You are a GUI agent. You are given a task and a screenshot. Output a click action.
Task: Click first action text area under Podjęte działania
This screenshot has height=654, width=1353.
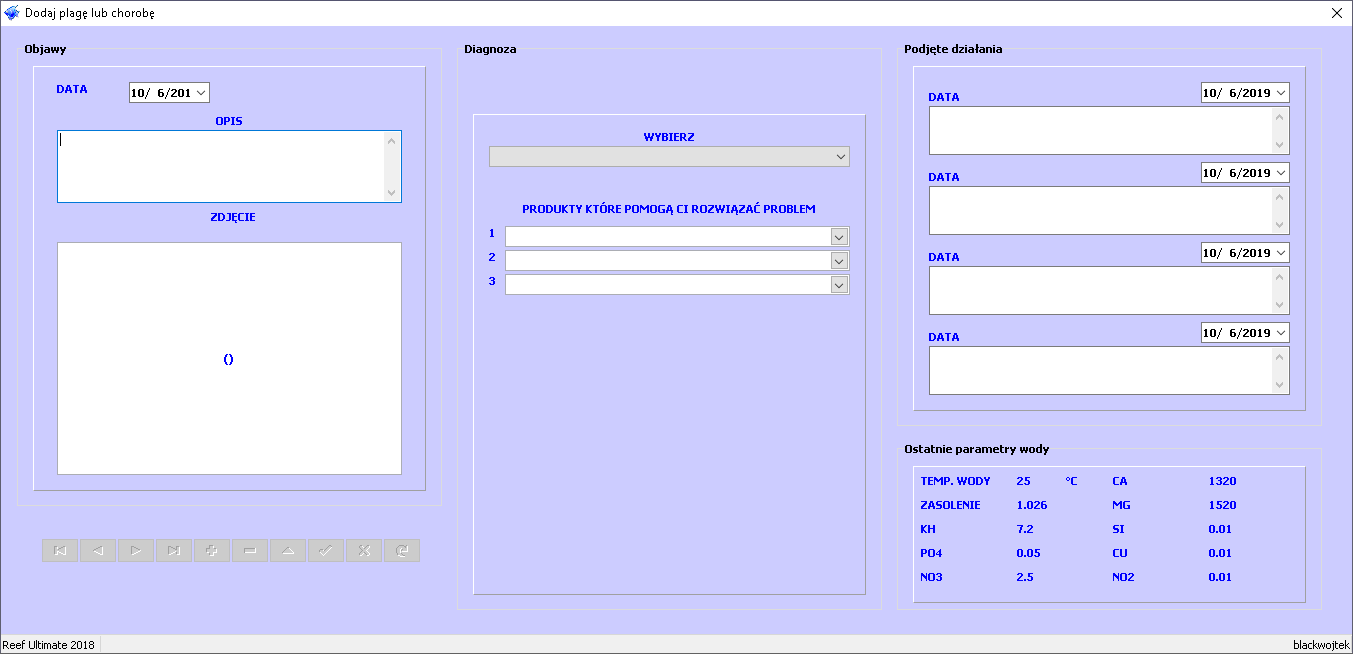click(x=1100, y=131)
